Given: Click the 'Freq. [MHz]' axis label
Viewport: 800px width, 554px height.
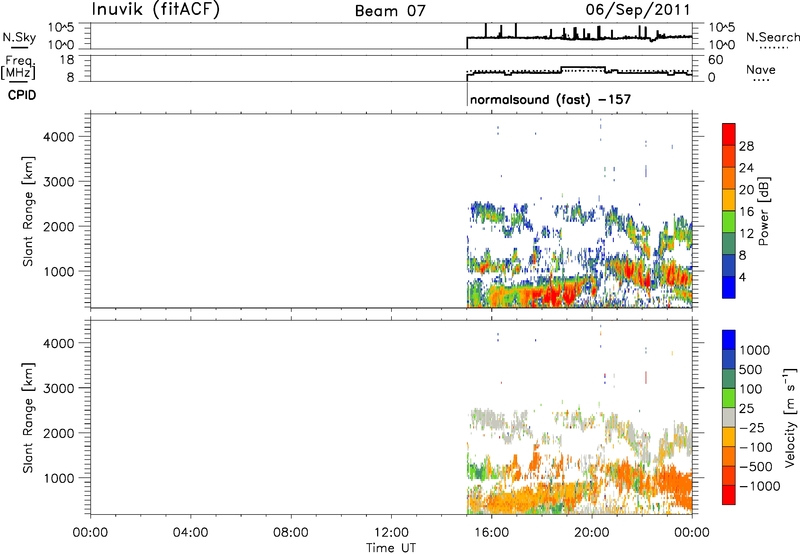Looking at the screenshot, I should click(19, 67).
